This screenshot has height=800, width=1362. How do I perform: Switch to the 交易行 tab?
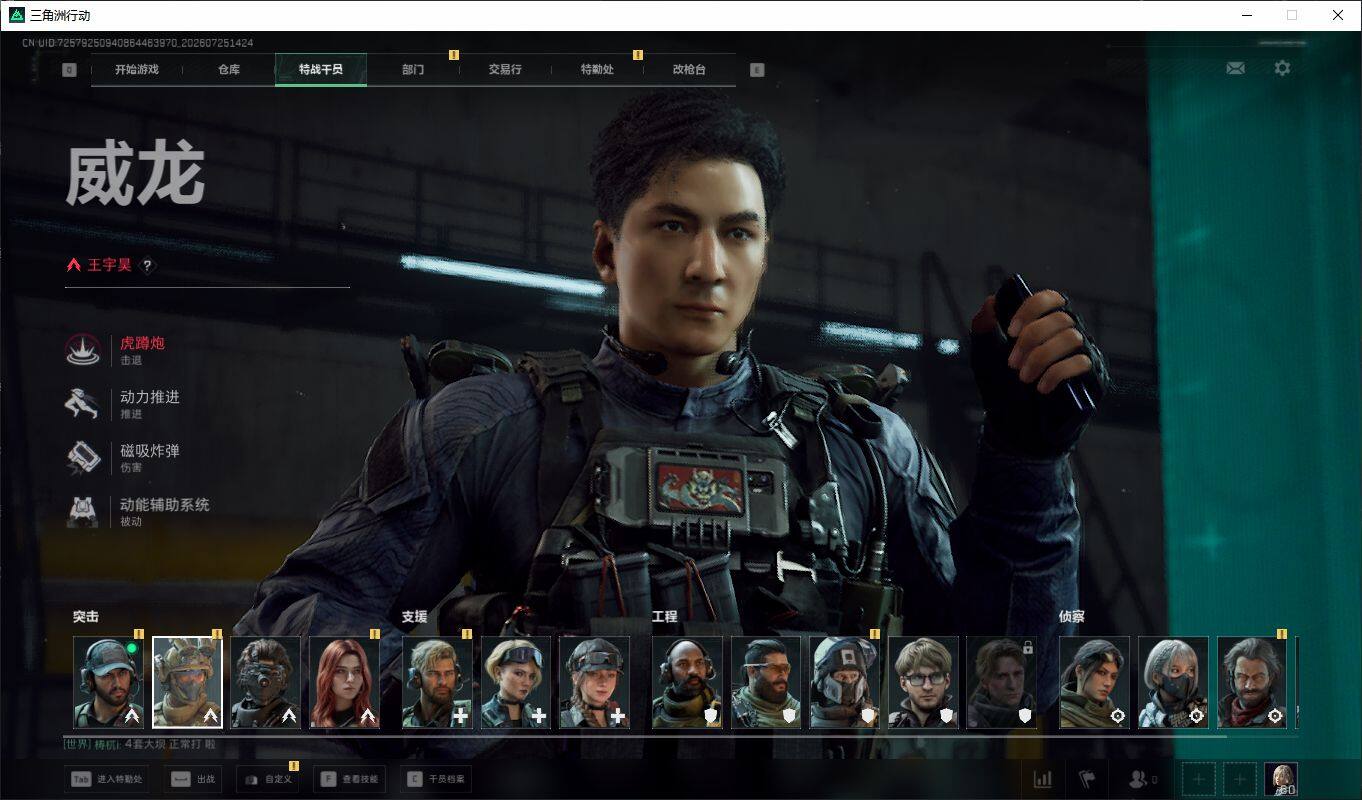tap(505, 70)
